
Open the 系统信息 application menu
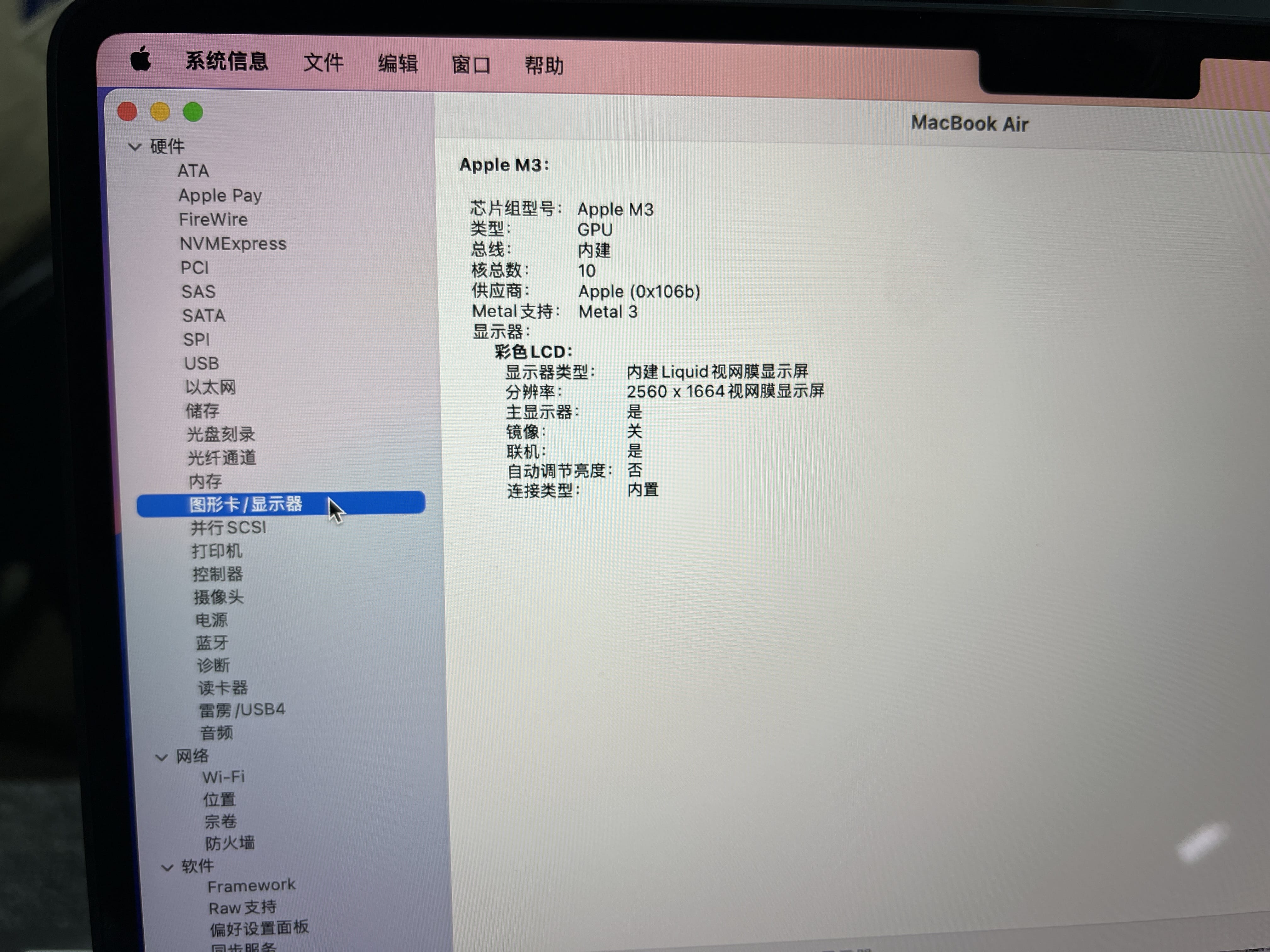click(x=227, y=61)
